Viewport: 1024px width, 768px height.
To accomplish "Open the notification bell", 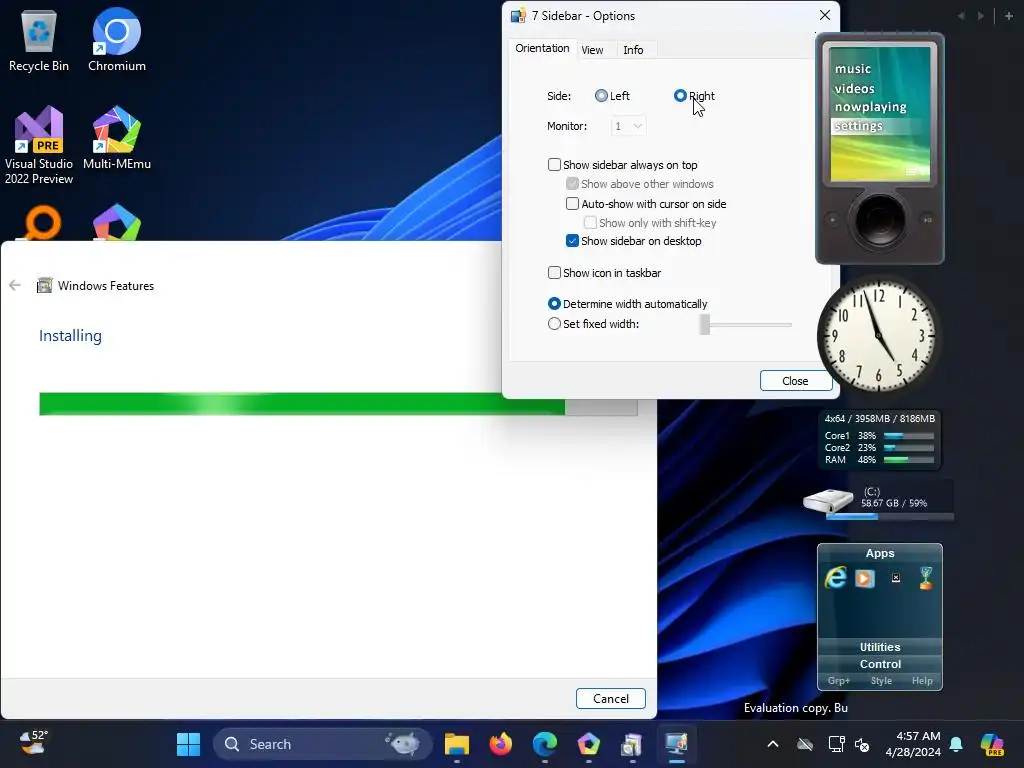I will pos(956,744).
